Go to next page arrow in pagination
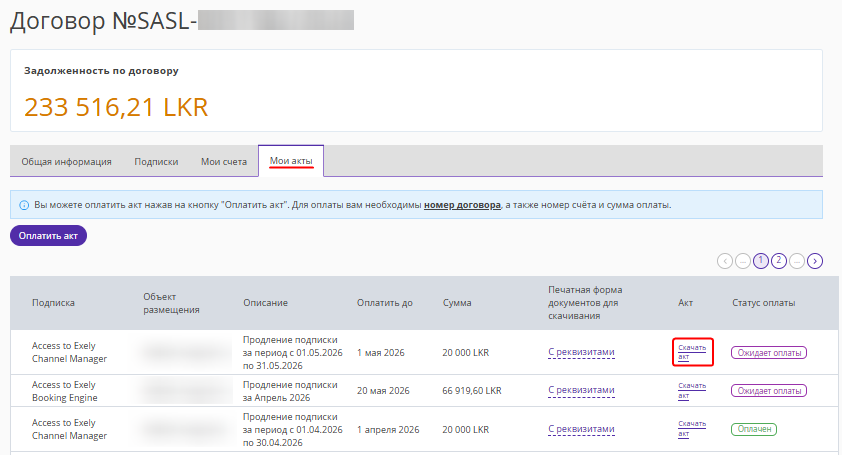The image size is (842, 455). 815,261
